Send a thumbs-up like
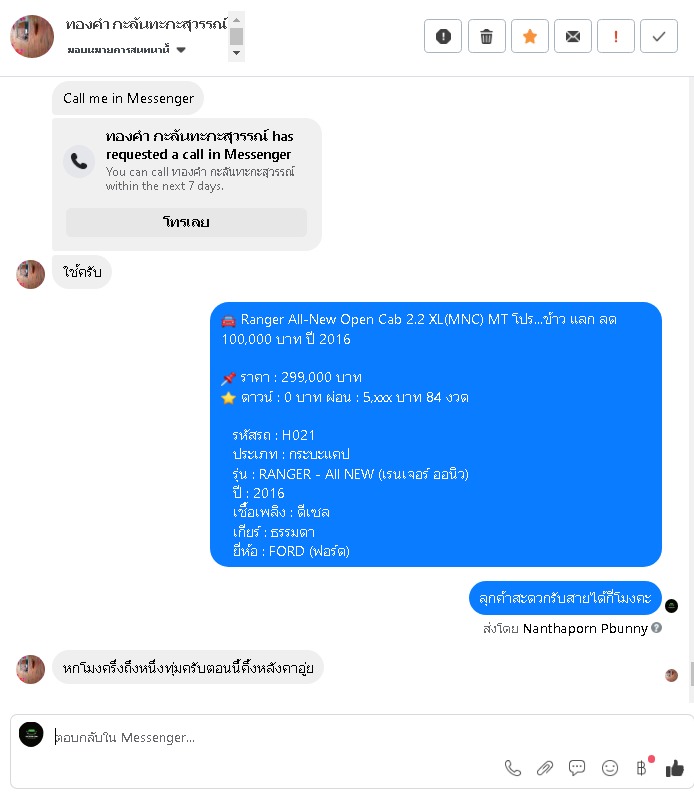The width and height of the screenshot is (694, 792). (x=674, y=768)
